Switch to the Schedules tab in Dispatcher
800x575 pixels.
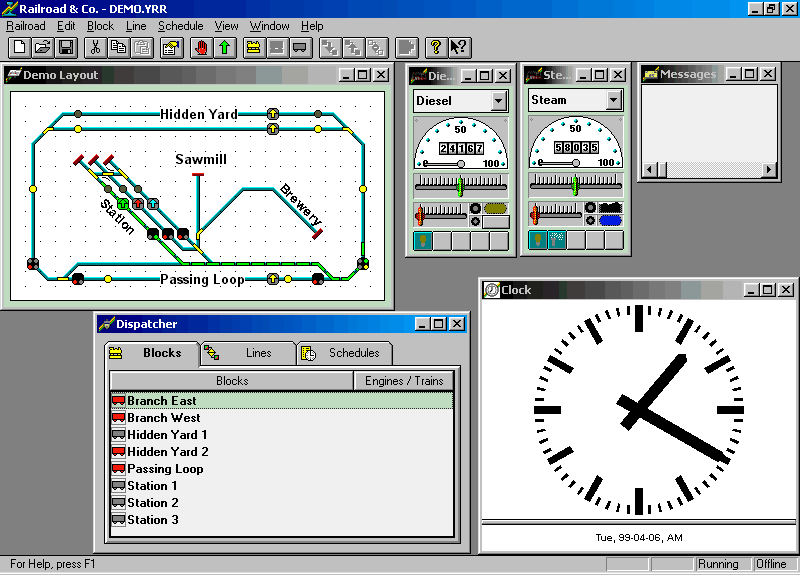pos(344,353)
